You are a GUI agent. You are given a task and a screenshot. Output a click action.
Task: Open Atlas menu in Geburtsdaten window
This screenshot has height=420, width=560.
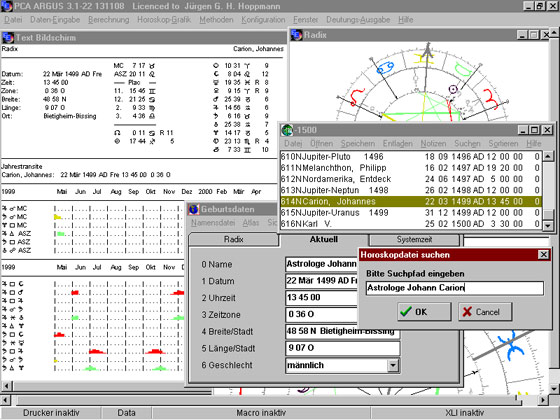(251, 223)
